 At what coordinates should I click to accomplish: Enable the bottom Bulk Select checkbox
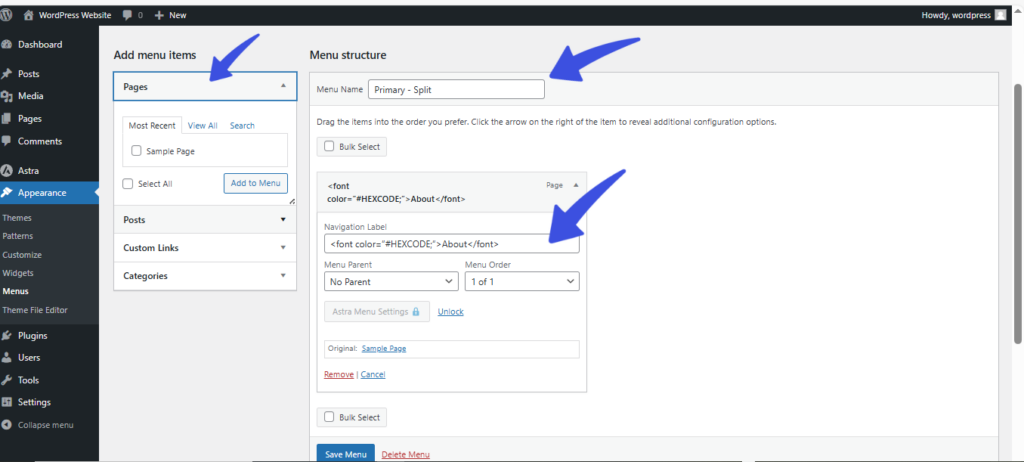click(329, 417)
